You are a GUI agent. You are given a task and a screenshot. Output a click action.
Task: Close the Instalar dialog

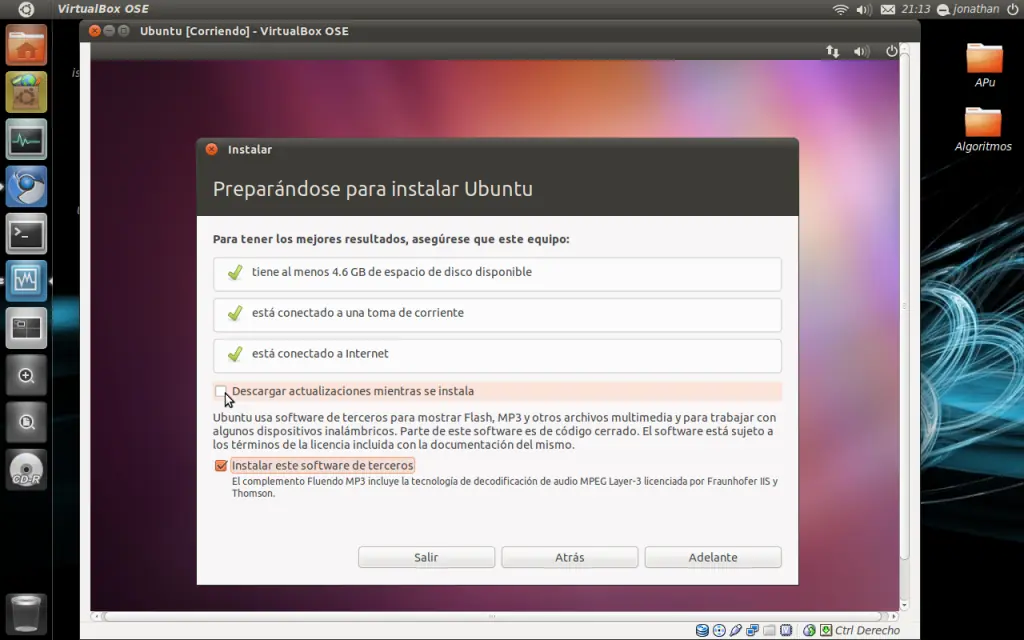pyautogui.click(x=212, y=150)
